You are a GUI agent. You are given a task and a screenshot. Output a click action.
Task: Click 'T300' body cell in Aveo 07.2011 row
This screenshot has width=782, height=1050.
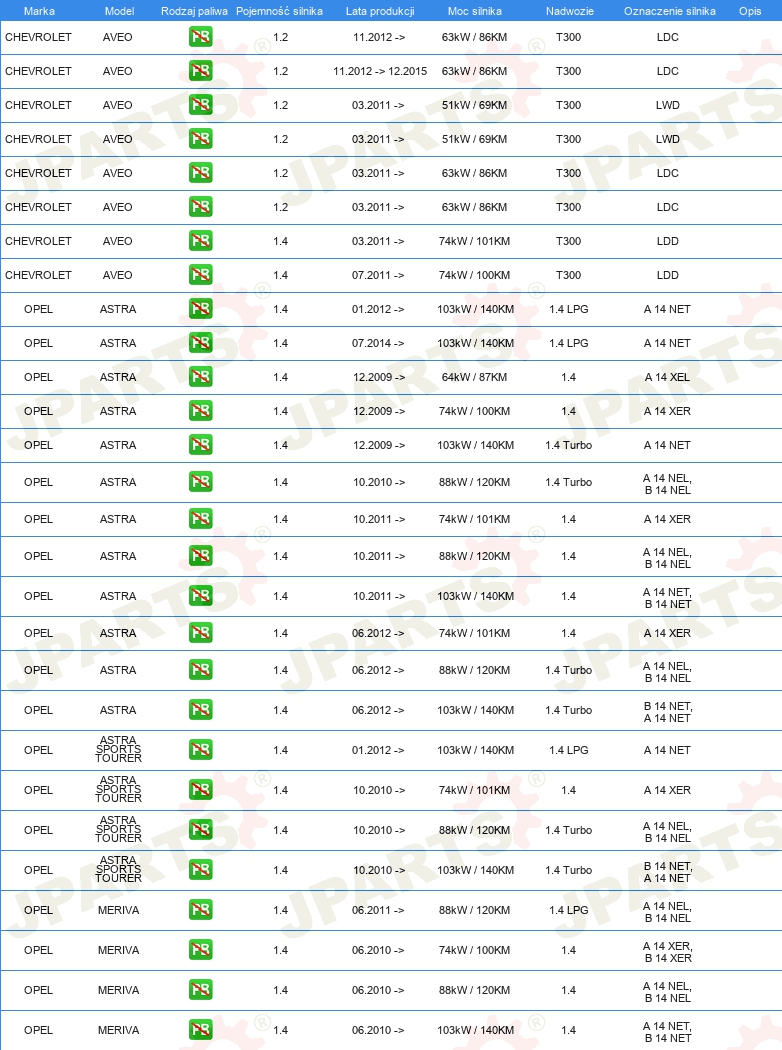568,275
